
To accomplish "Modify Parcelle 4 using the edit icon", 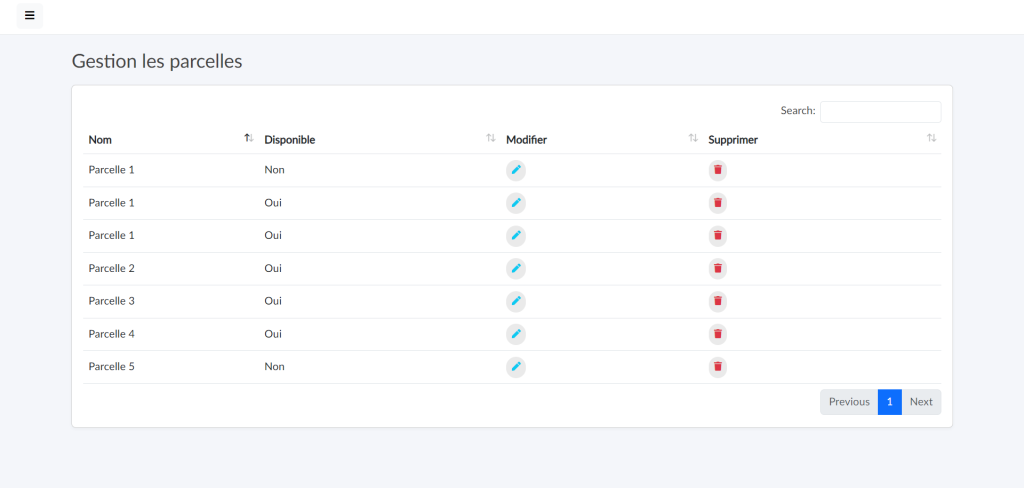I will 516,334.
